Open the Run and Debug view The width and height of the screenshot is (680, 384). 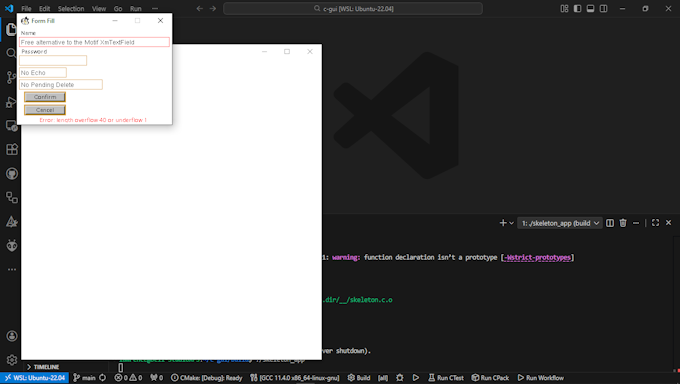[11, 102]
